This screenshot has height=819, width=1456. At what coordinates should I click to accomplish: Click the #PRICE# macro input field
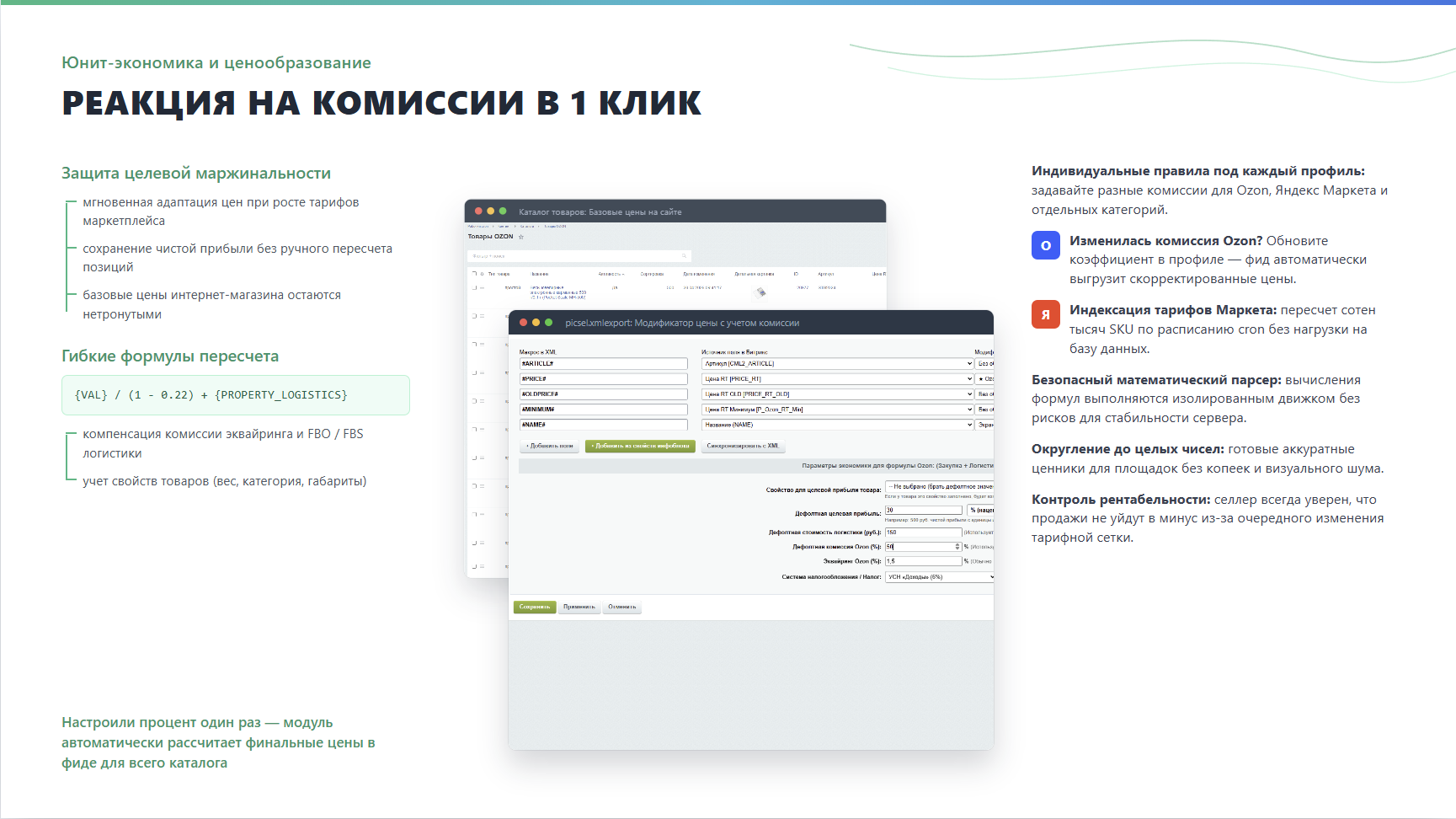(604, 379)
